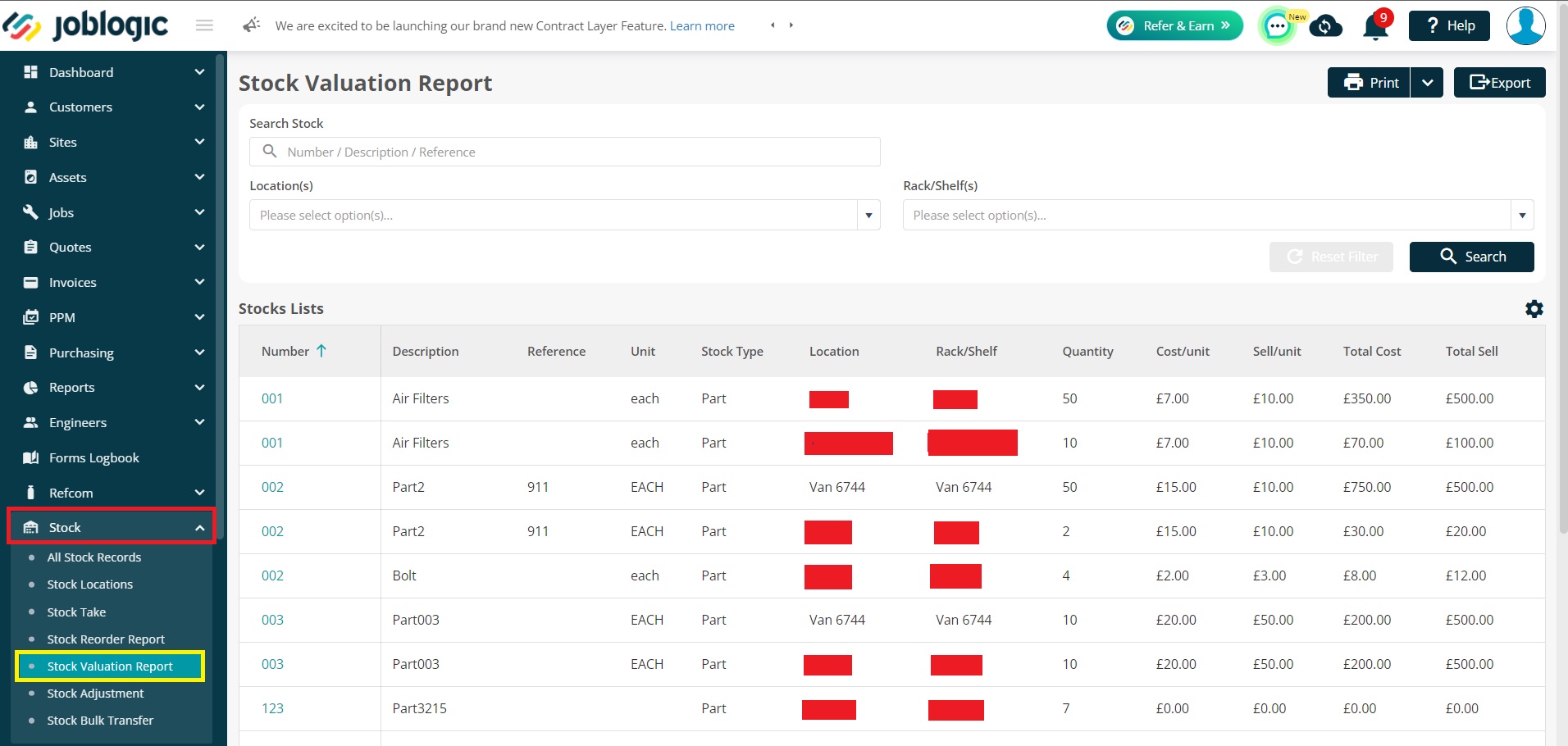
Task: Open the table settings gear
Action: pyautogui.click(x=1534, y=309)
